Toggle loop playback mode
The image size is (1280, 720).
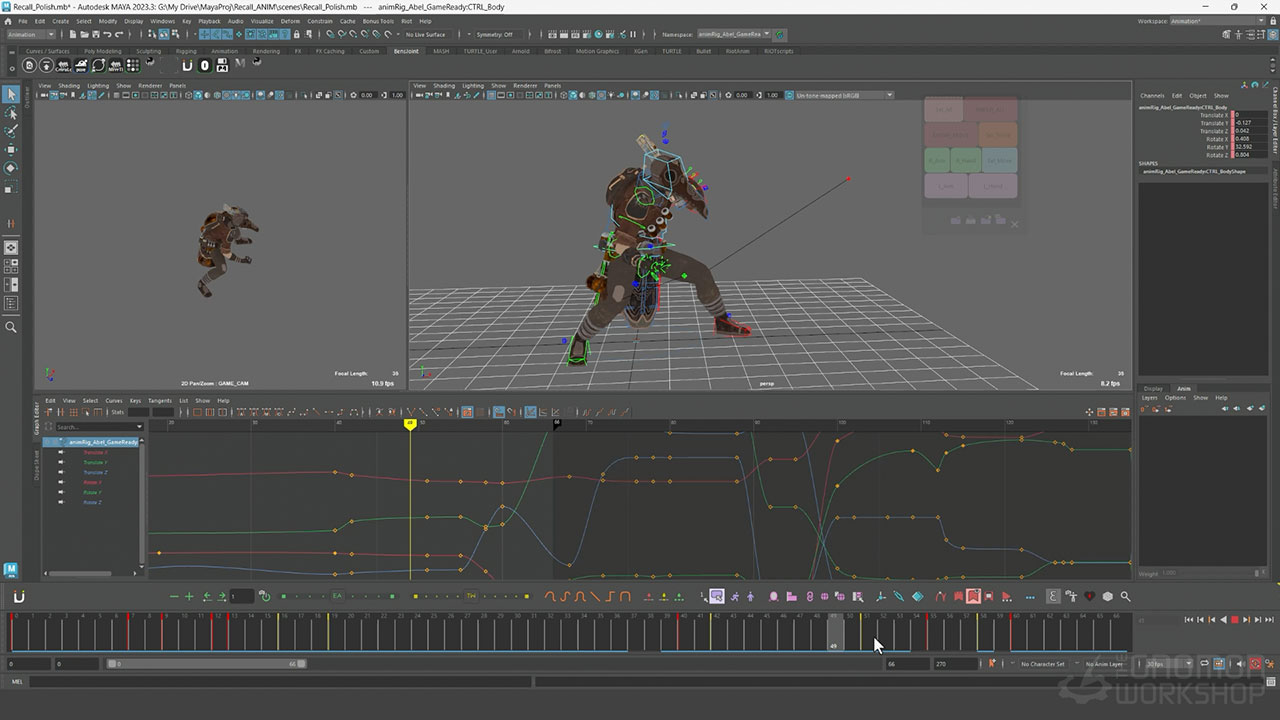point(1204,664)
